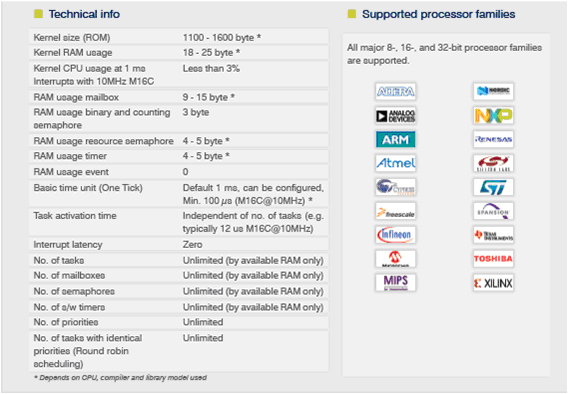Click the Supported processor families heading
568x394 pixels.
(438, 14)
